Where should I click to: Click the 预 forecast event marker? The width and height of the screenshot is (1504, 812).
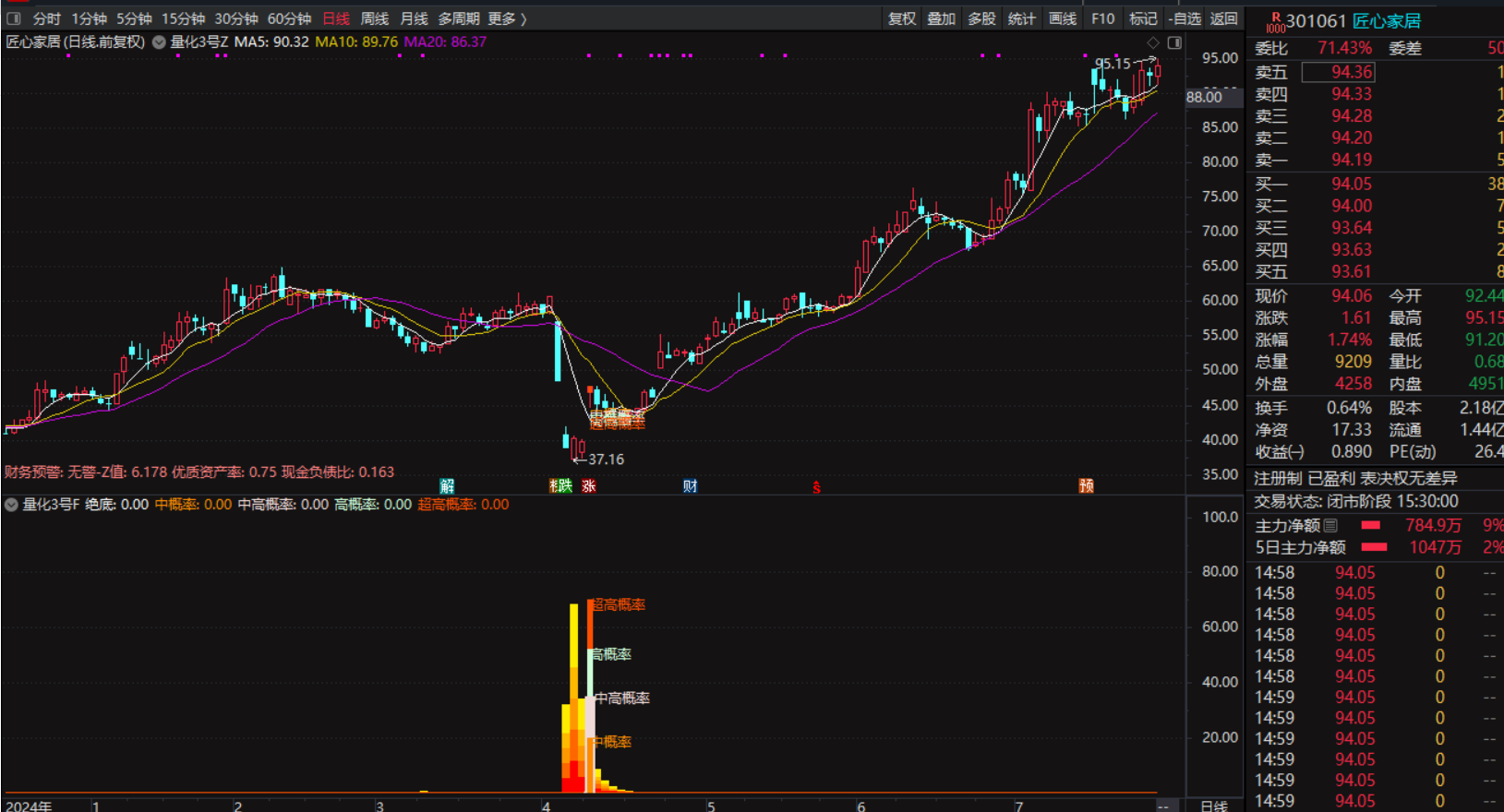1087,486
